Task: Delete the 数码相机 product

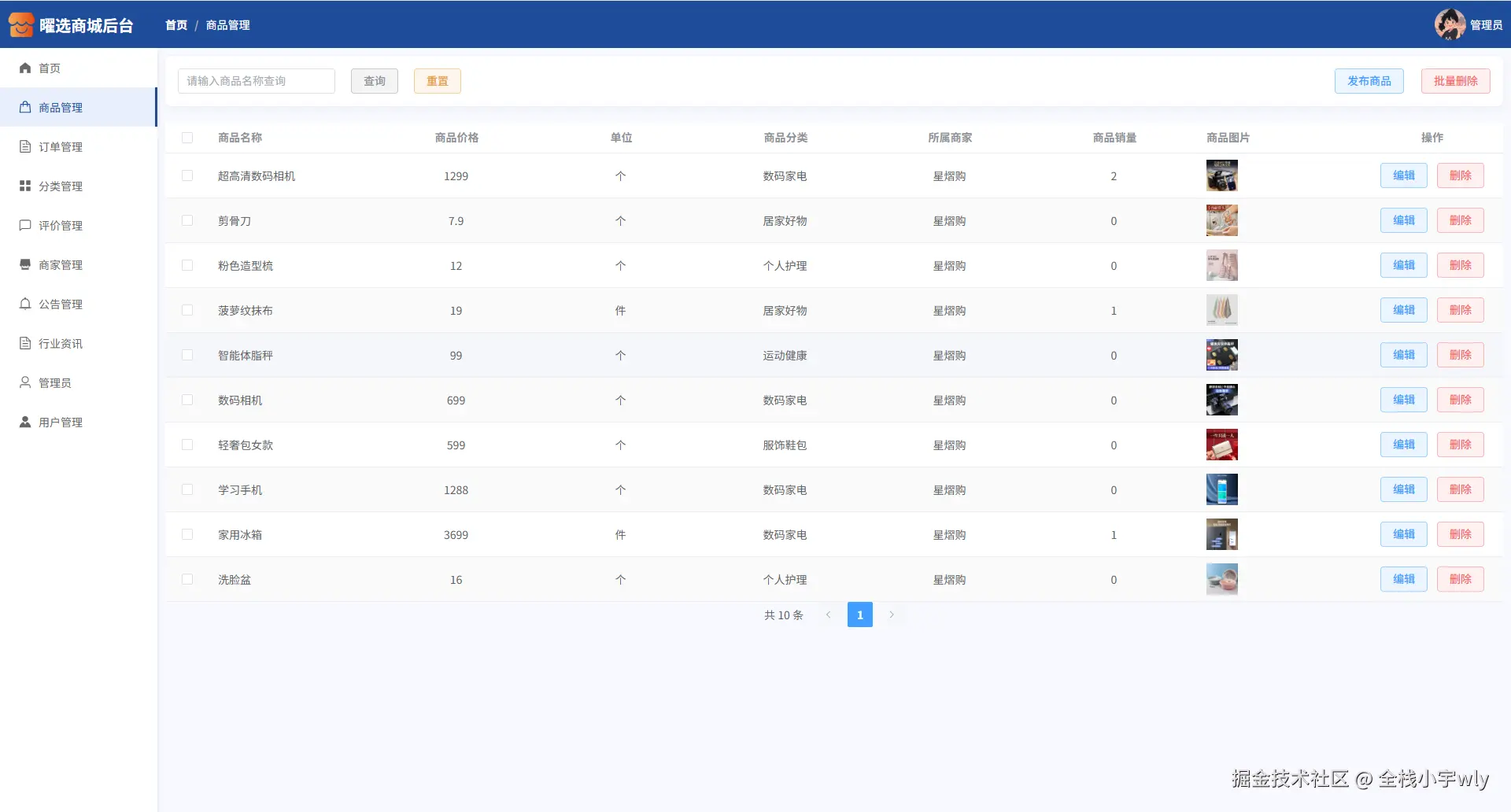Action: 1461,400
